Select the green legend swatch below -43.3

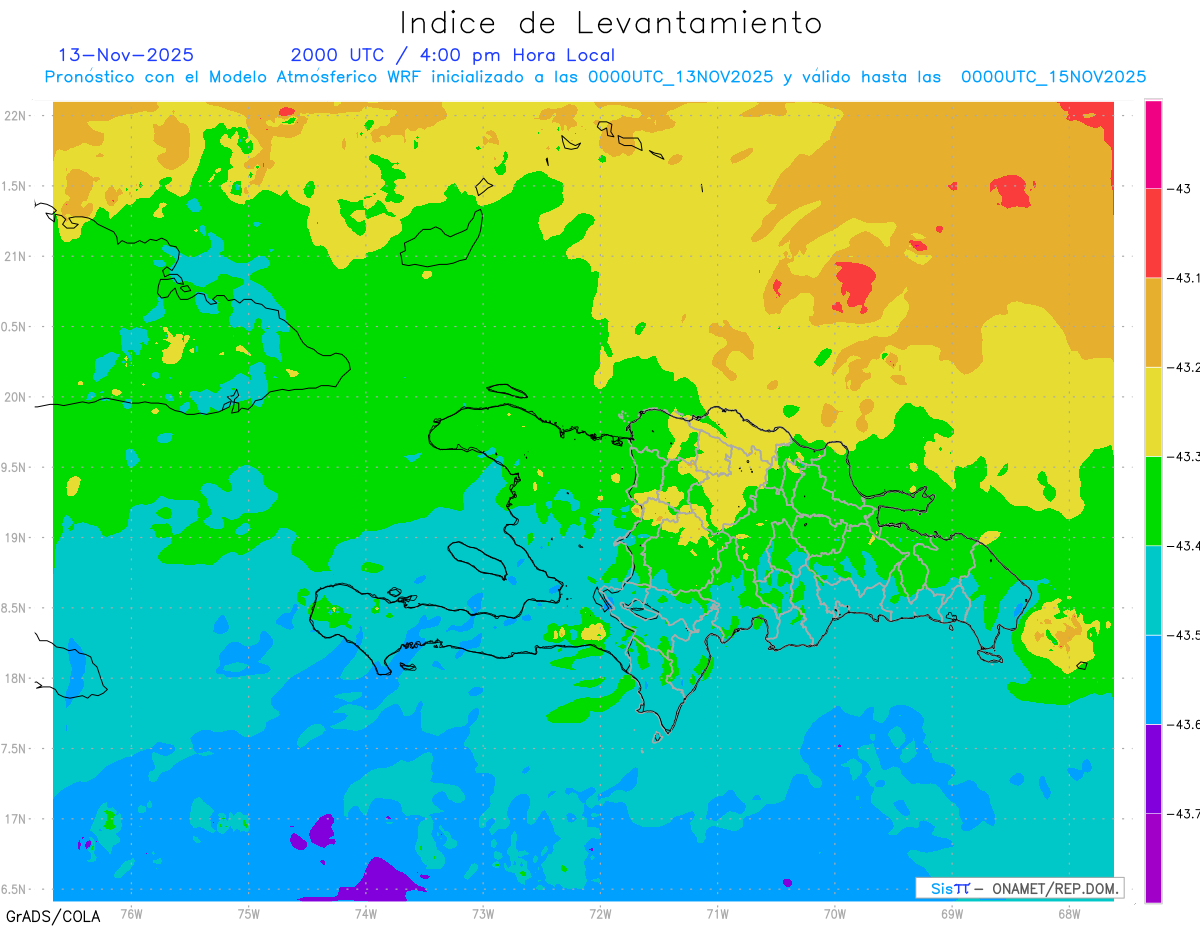1153,500
